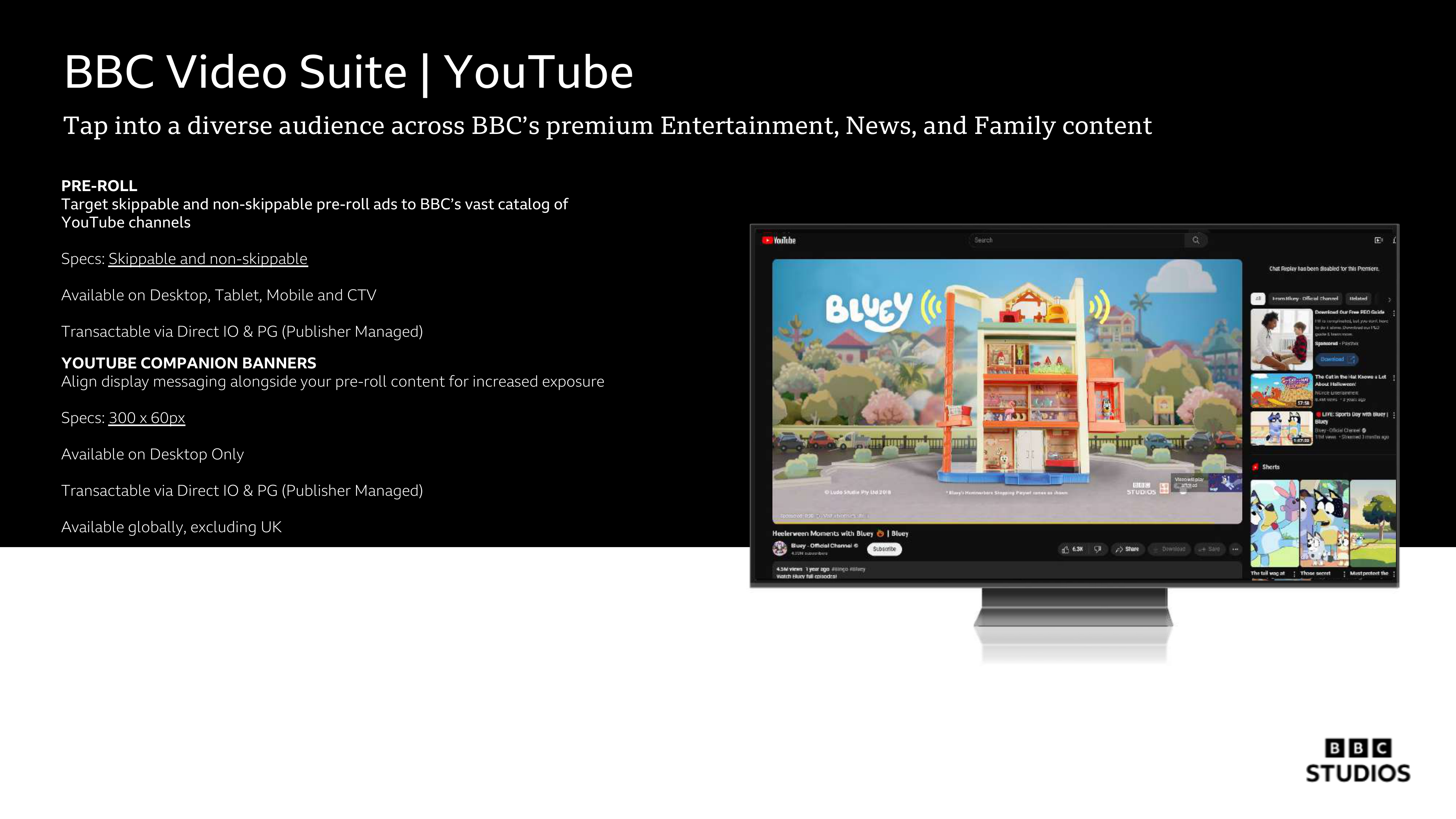Open menu for Cat in the Hat video

[1394, 377]
